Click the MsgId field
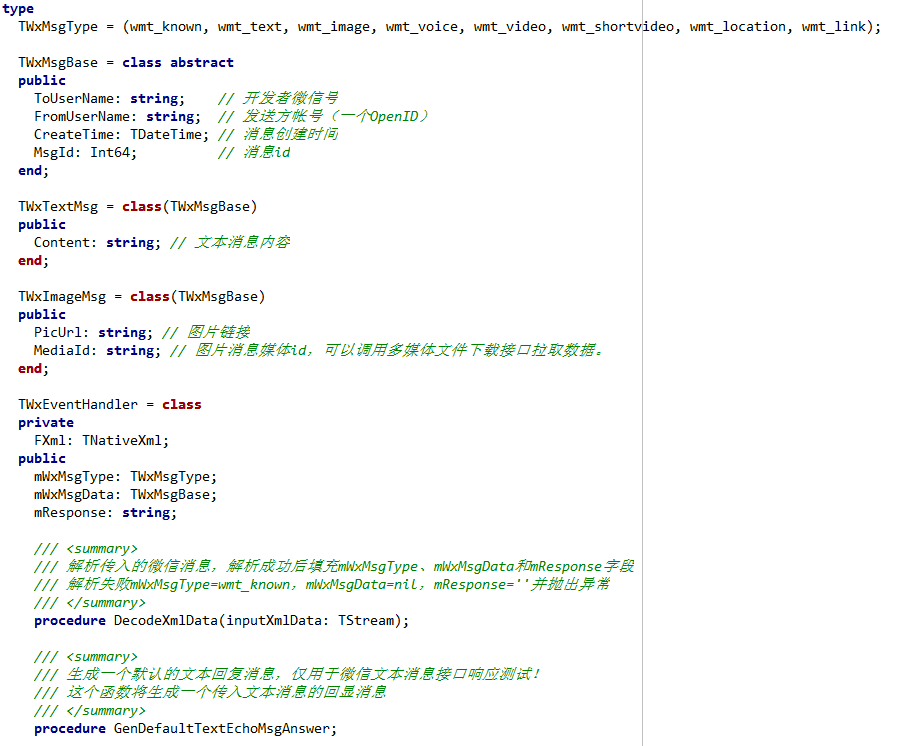The image size is (904, 746). pyautogui.click(x=54, y=152)
